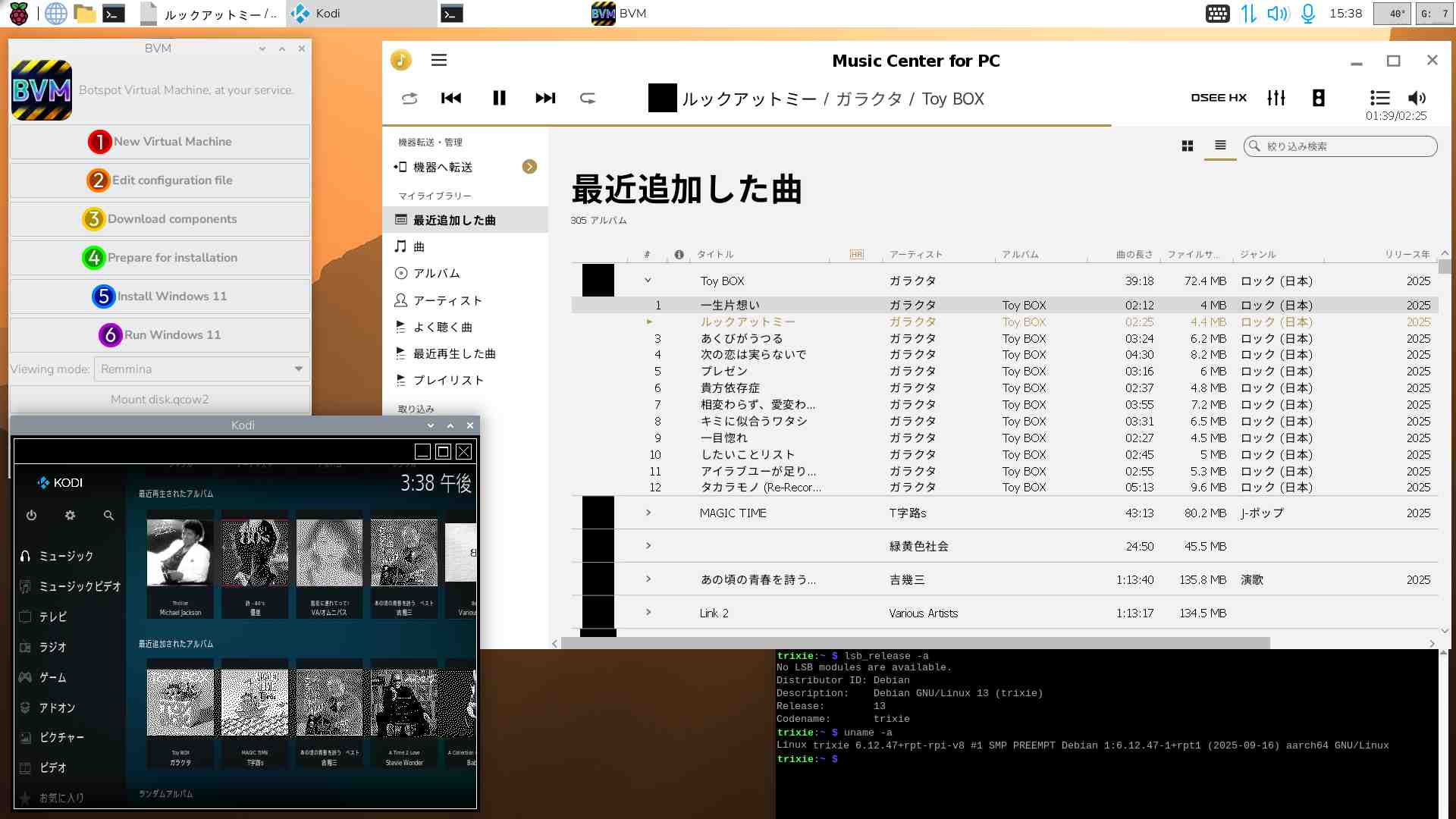The height and width of the screenshot is (819, 1456).
Task: Switch to grid view of albums
Action: [1188, 146]
